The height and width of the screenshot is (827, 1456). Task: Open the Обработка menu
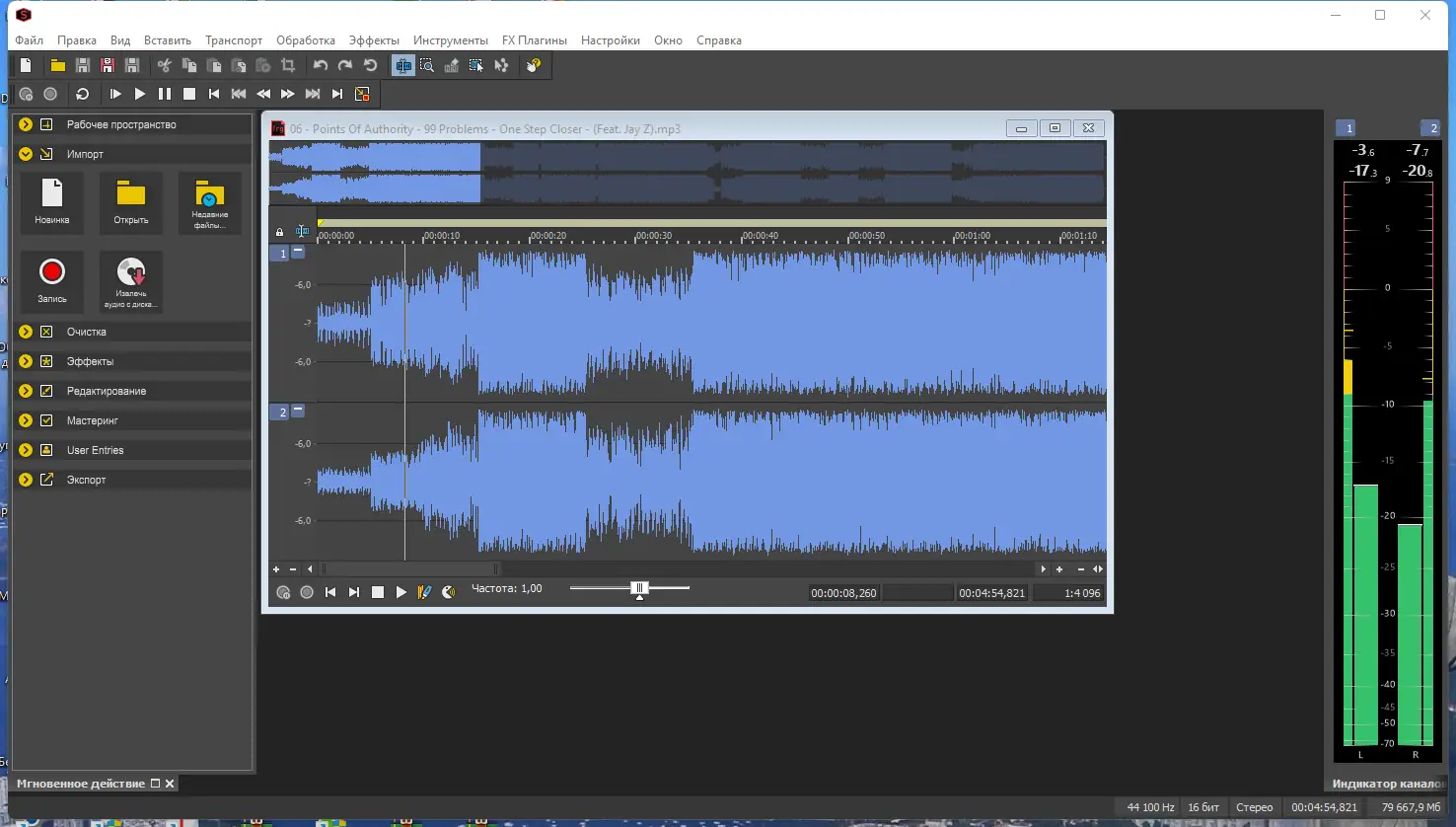click(x=306, y=40)
